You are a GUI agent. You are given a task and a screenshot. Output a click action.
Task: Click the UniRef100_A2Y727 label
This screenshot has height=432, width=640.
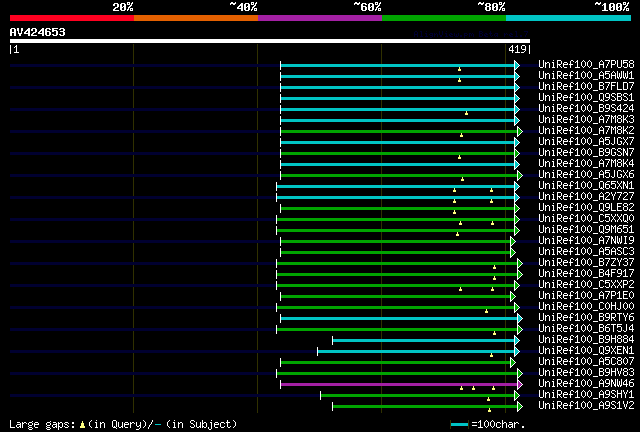(x=586, y=197)
